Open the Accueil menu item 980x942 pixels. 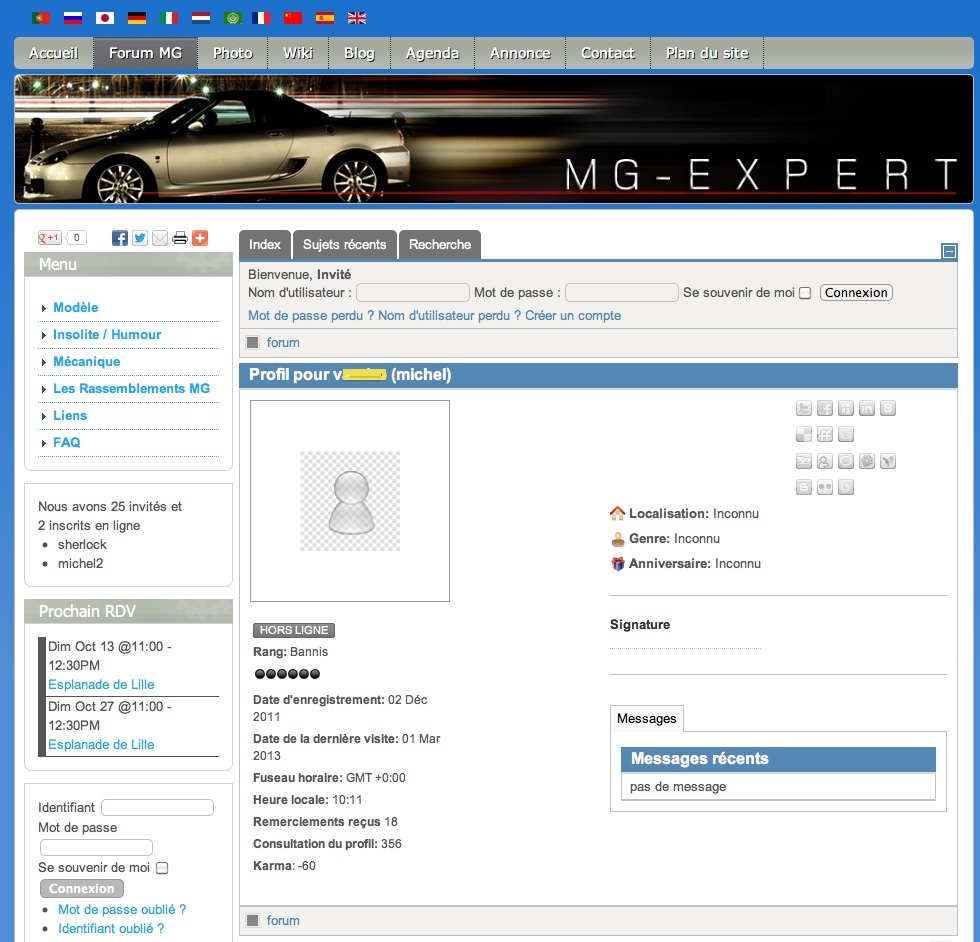point(54,53)
